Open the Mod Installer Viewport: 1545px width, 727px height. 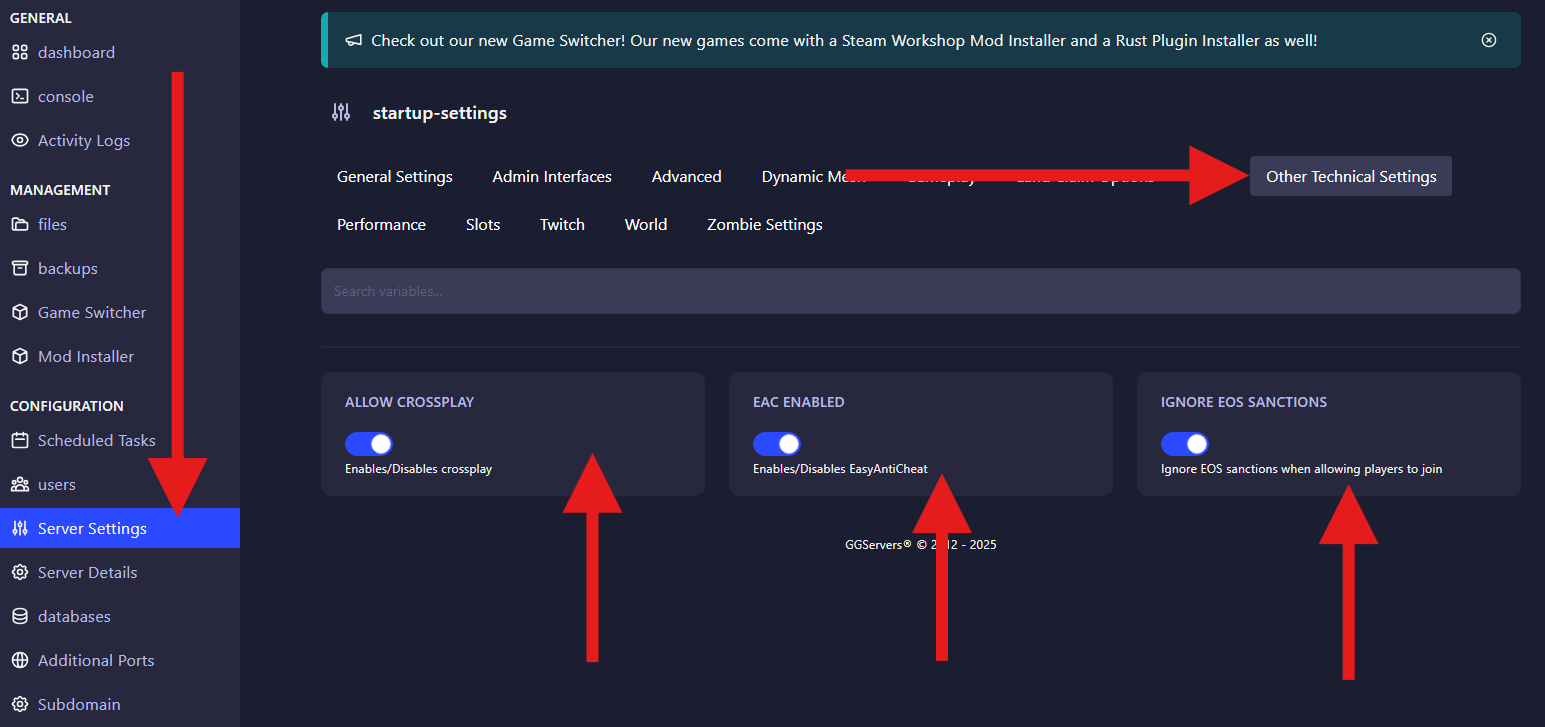click(x=85, y=356)
